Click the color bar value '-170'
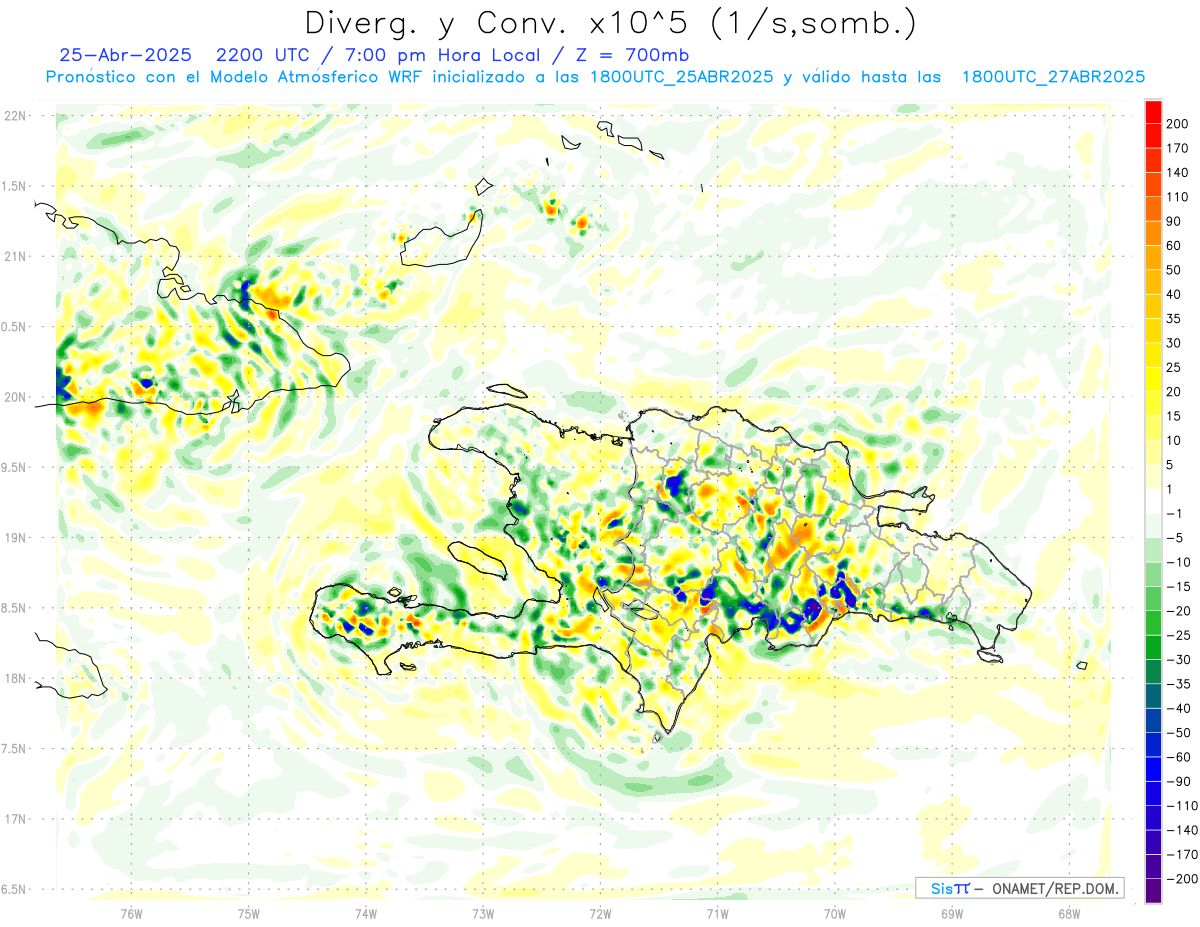 point(1182,854)
